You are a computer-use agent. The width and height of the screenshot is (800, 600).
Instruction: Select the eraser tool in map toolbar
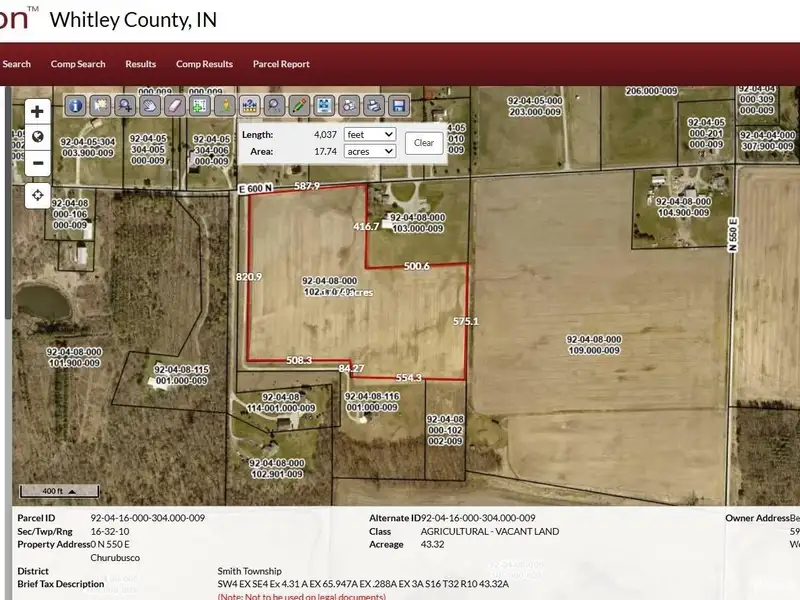click(175, 105)
